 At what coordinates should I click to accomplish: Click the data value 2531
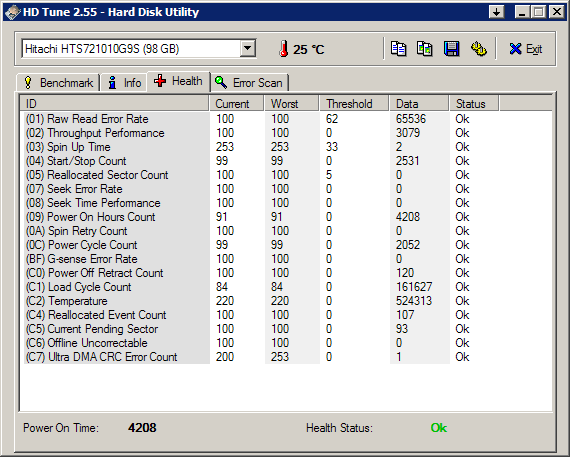(x=408, y=161)
